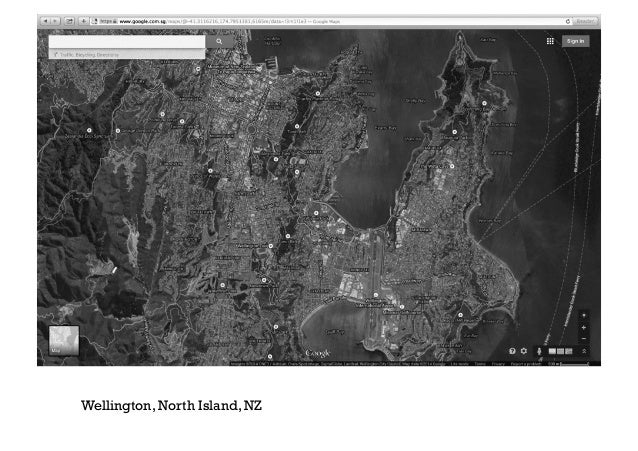This screenshot has width=638, height=451.
Task: Expand the imagery strip with double chevron
Action: point(584,351)
